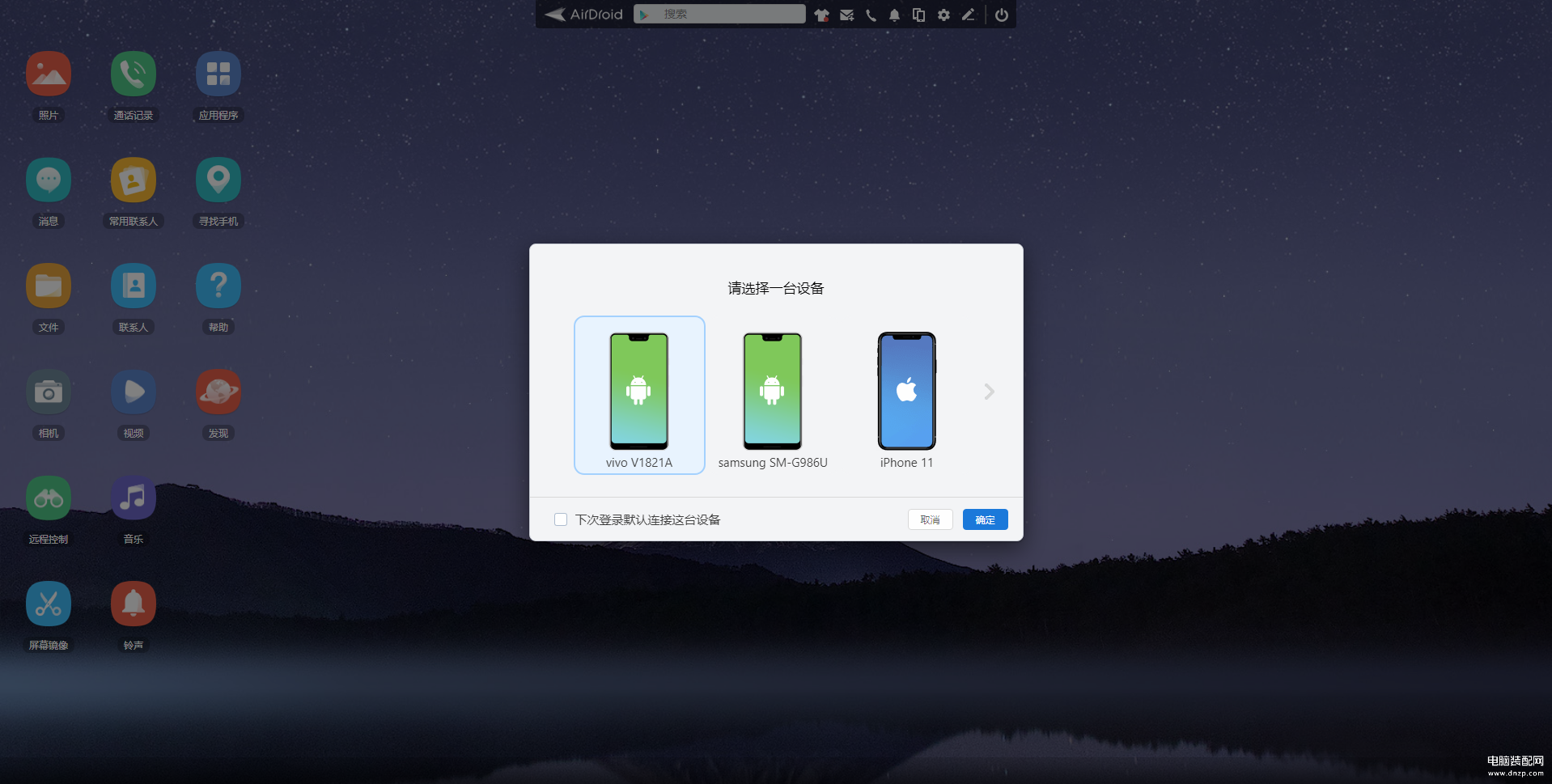The image size is (1552, 784).
Task: Open 屏幕镜像 screen mirroring icon
Action: point(49,604)
